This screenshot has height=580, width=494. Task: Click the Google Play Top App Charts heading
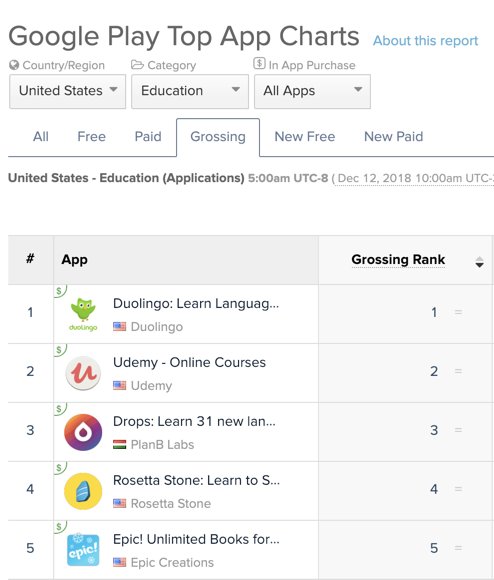pos(184,36)
